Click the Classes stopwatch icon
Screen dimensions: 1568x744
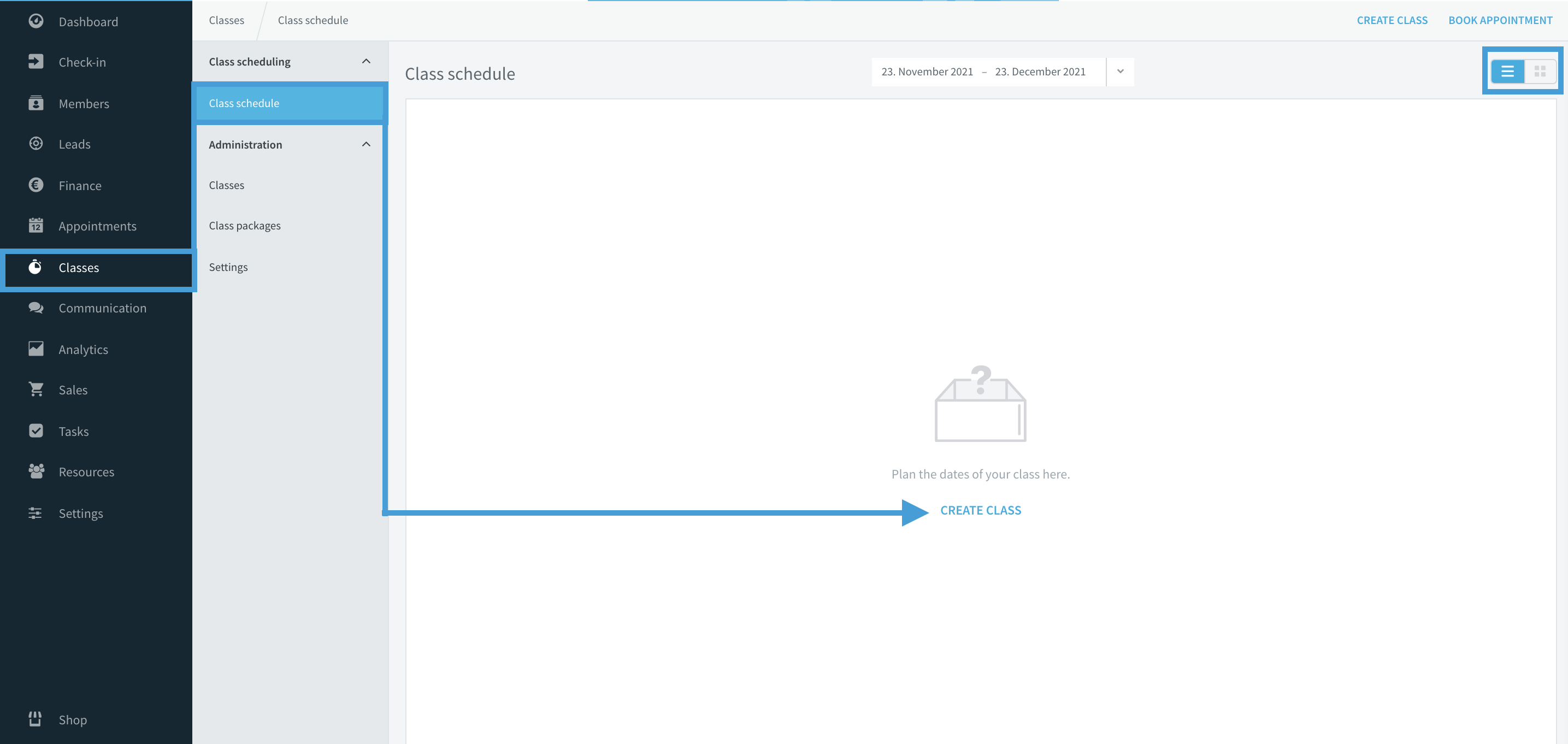36,267
